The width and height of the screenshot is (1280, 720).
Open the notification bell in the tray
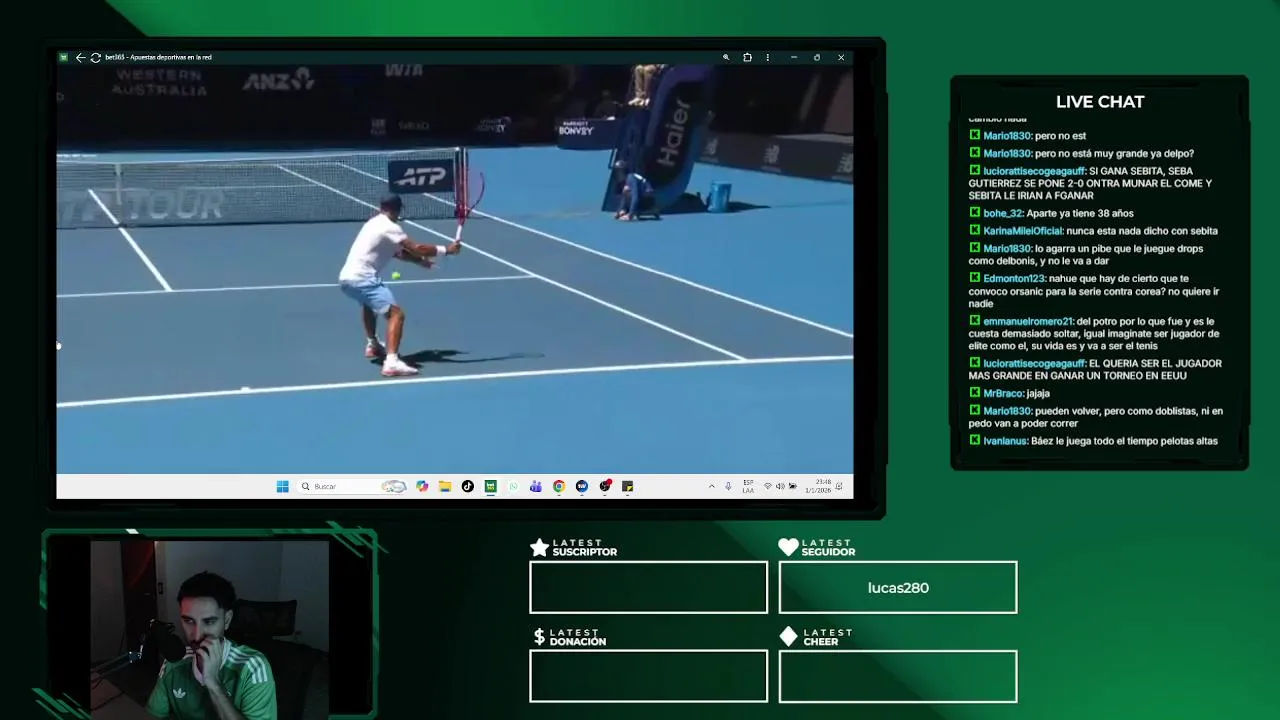click(840, 487)
